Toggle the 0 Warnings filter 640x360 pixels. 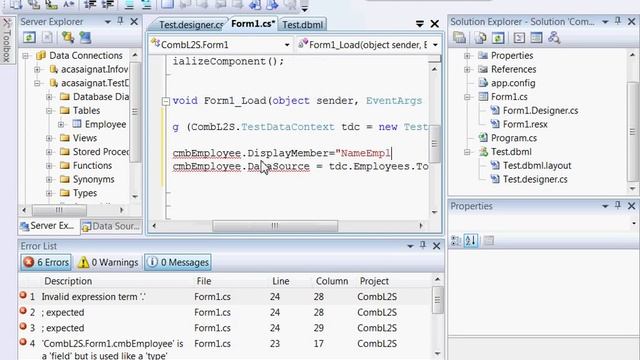pos(108,262)
